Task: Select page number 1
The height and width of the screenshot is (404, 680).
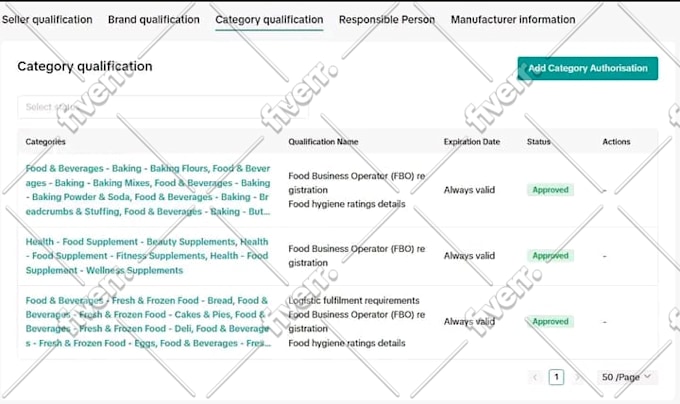Action: (556, 377)
